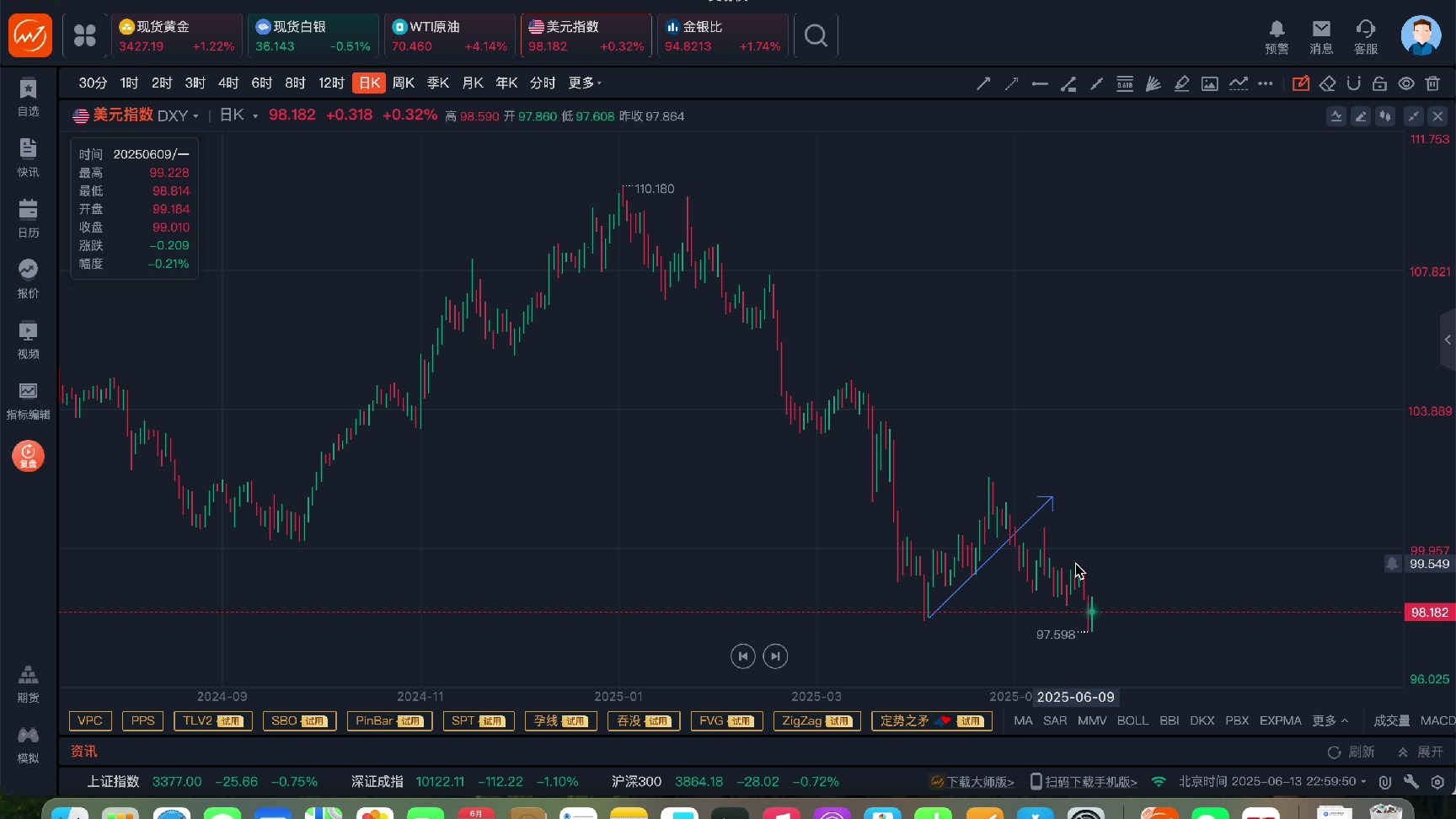Viewport: 1456px width, 819px height.
Task: Open 视频 video in sidebar
Action: pyautogui.click(x=28, y=340)
